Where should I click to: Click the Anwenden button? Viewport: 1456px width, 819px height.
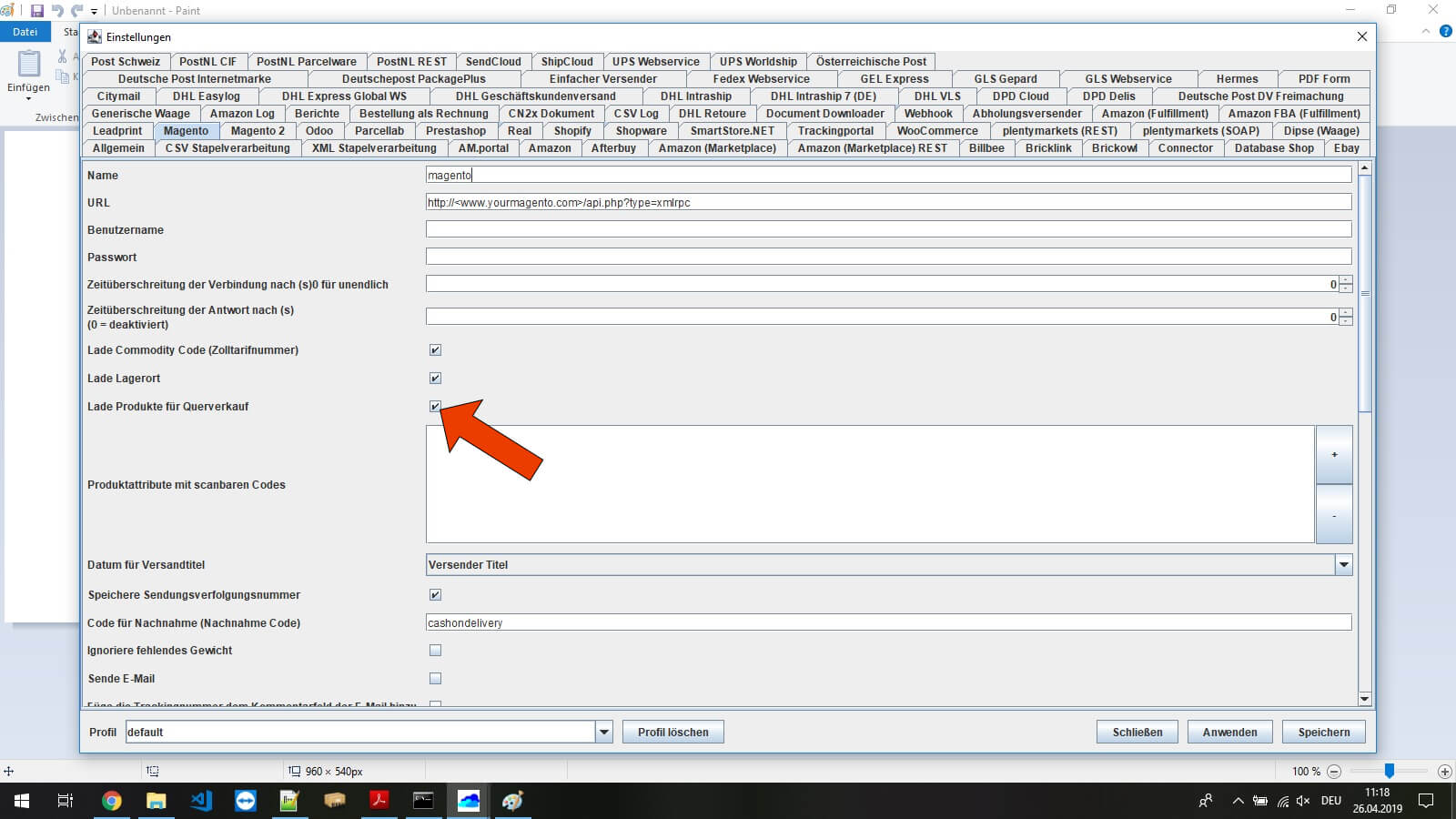tap(1229, 733)
